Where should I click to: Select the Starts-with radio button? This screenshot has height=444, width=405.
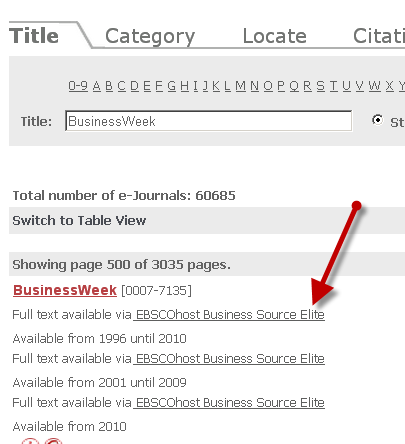click(377, 120)
